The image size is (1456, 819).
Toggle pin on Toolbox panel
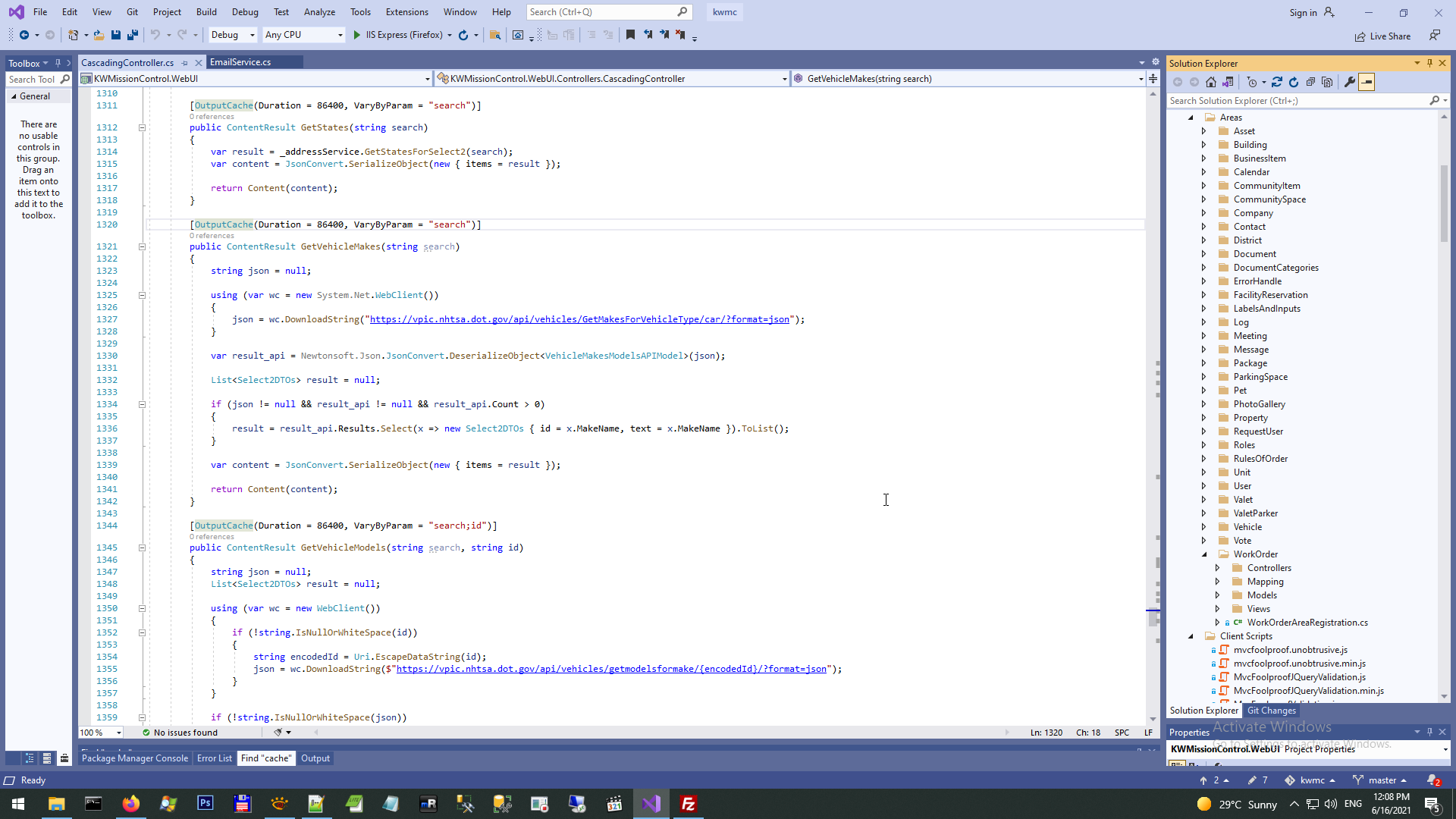[x=58, y=63]
